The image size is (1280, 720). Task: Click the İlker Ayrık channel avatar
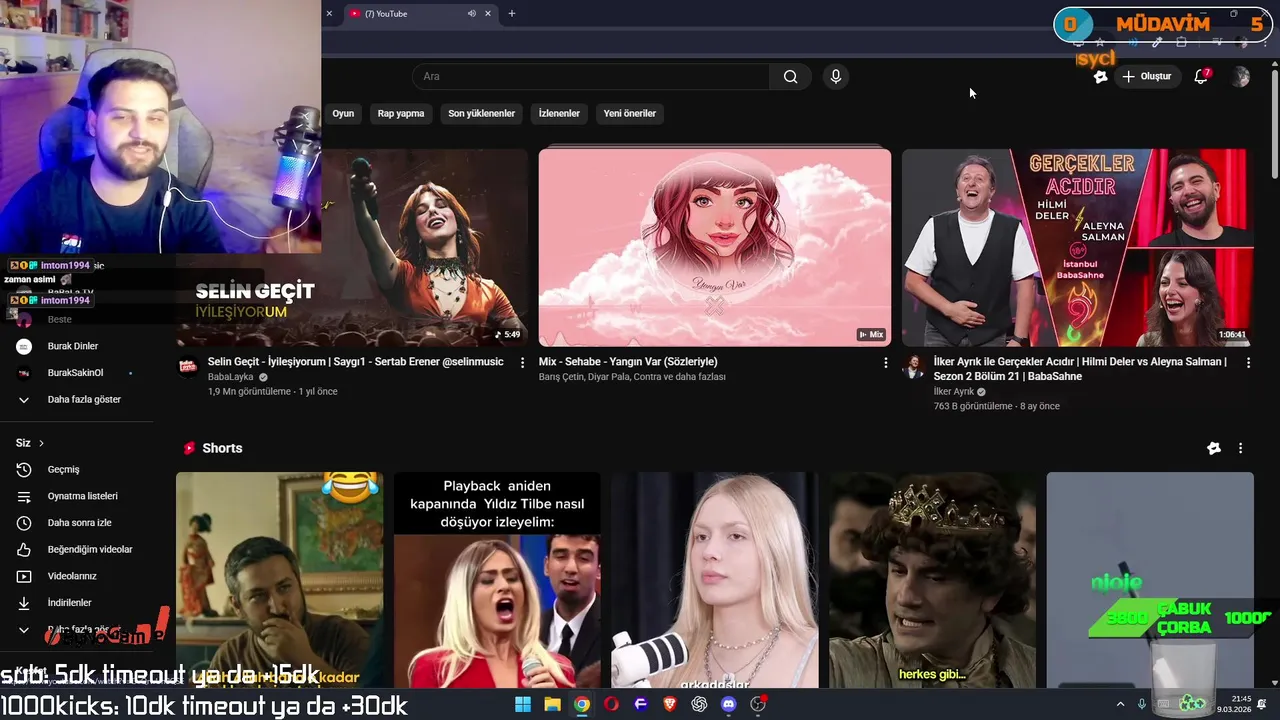(x=913, y=367)
